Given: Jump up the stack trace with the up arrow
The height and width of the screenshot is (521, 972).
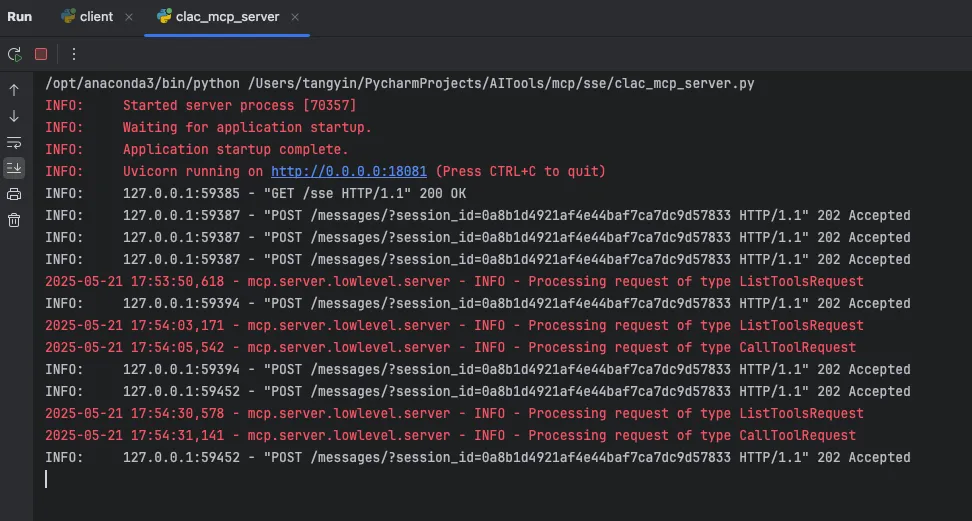Looking at the screenshot, I should click(x=14, y=90).
